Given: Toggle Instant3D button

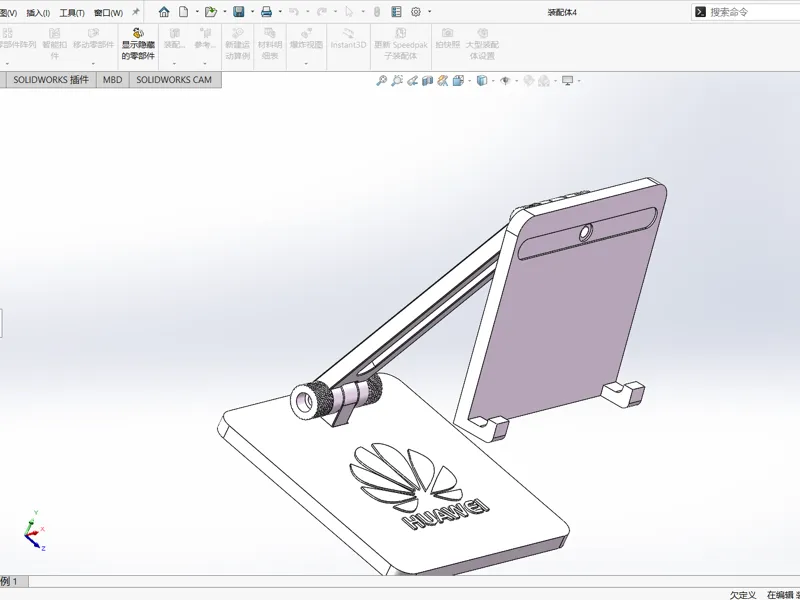Looking at the screenshot, I should pyautogui.click(x=348, y=39).
